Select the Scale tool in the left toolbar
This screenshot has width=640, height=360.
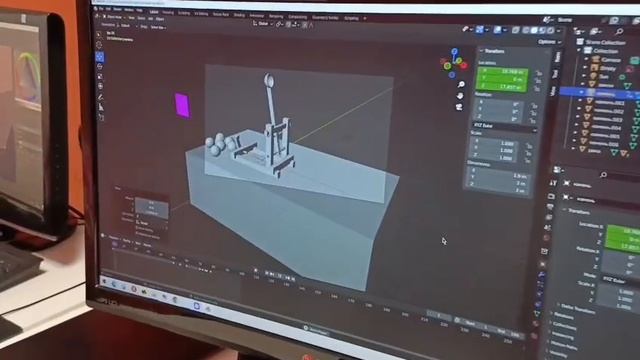click(x=100, y=76)
